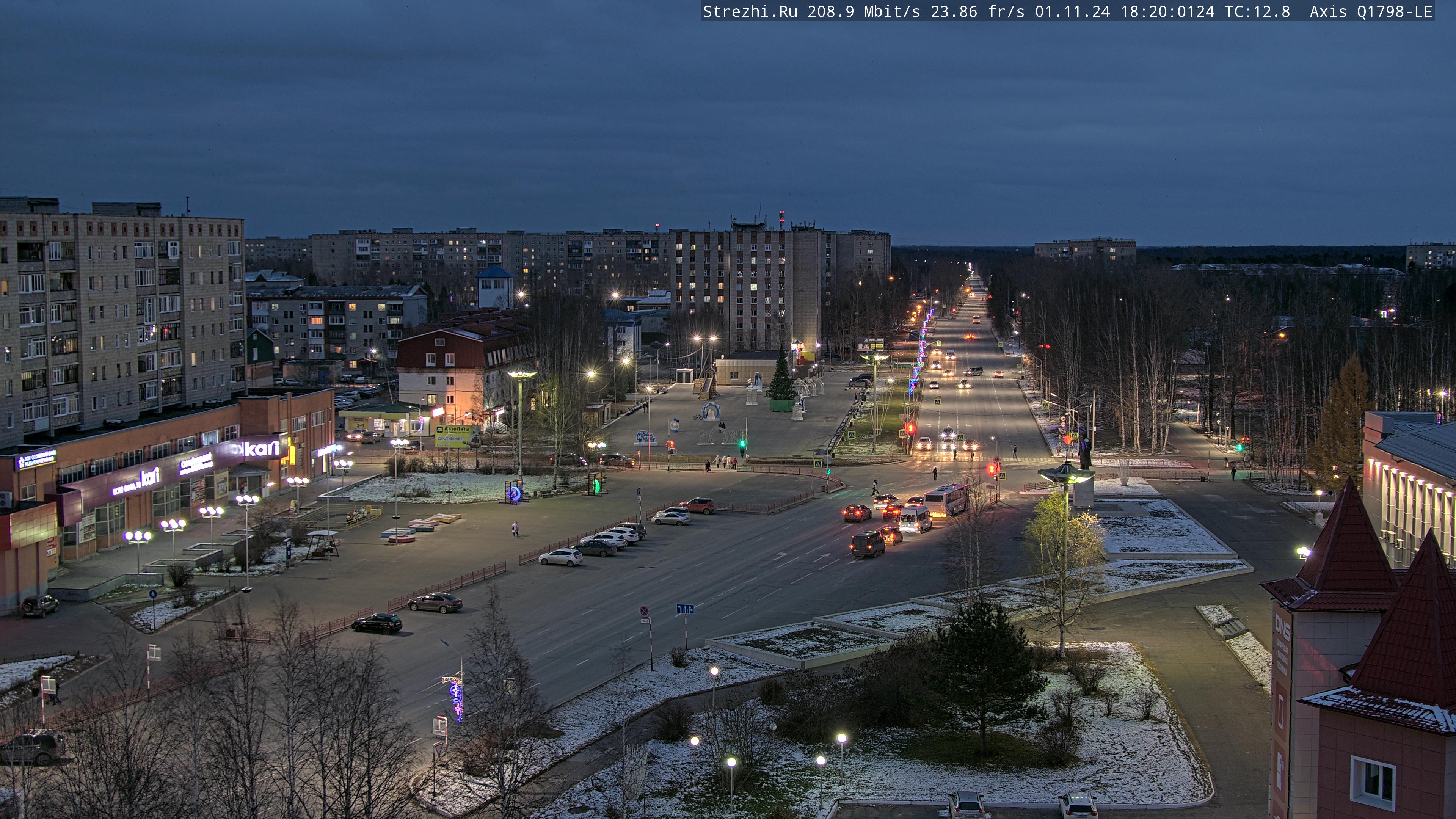Select the 01.11.24 date stamp

click(1072, 11)
